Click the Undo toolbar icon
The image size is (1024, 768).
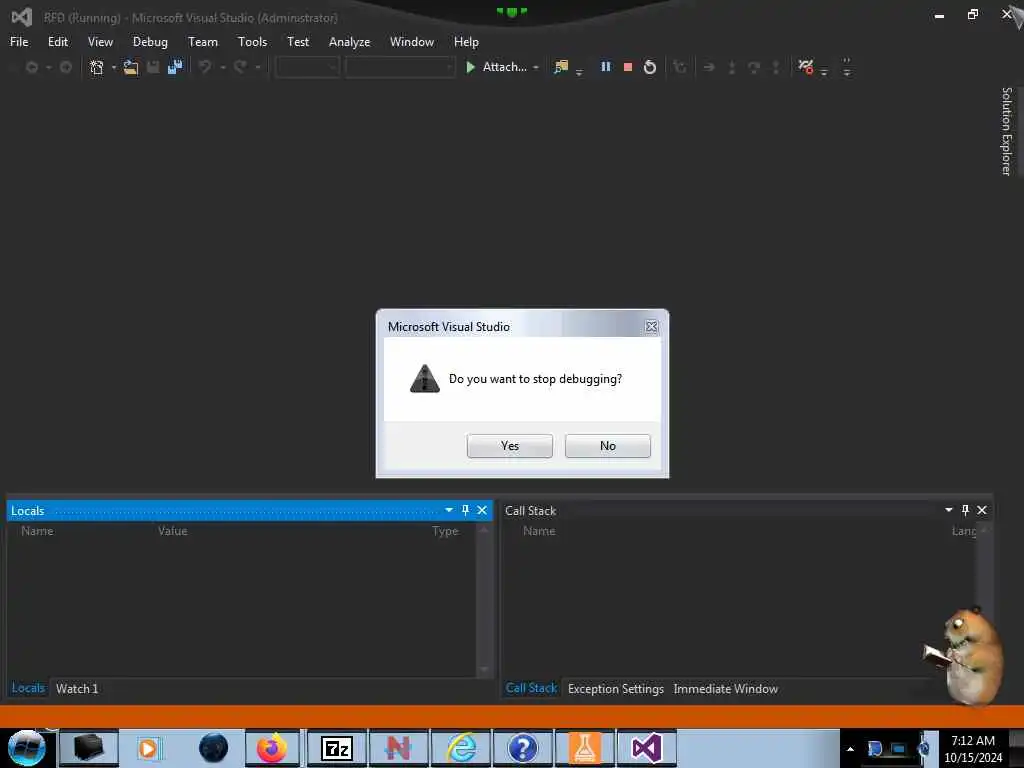coord(205,67)
